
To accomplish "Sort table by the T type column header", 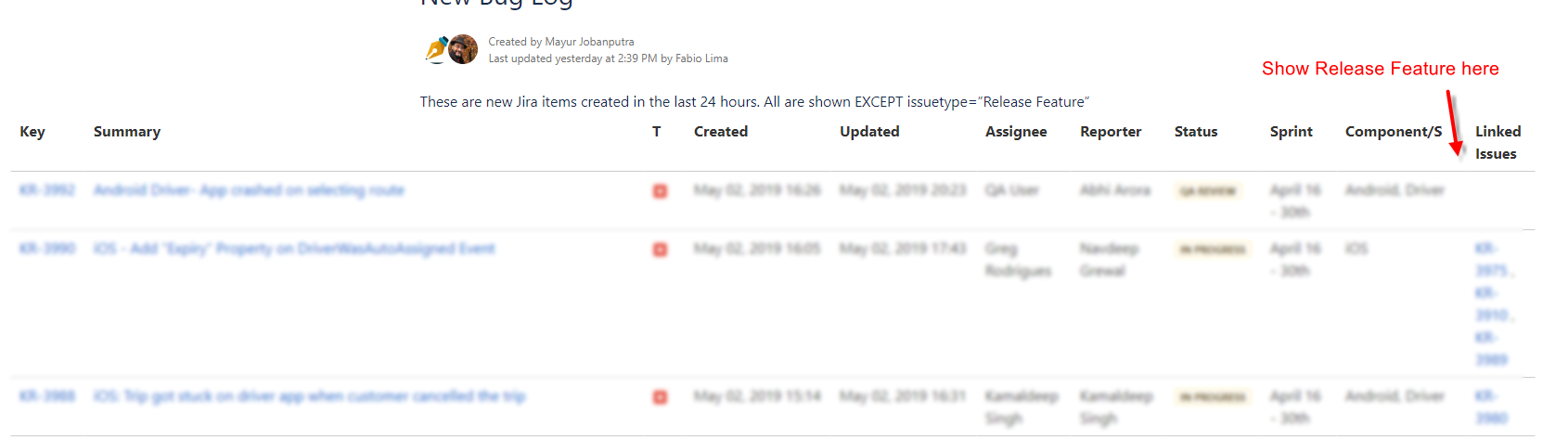I will (657, 132).
